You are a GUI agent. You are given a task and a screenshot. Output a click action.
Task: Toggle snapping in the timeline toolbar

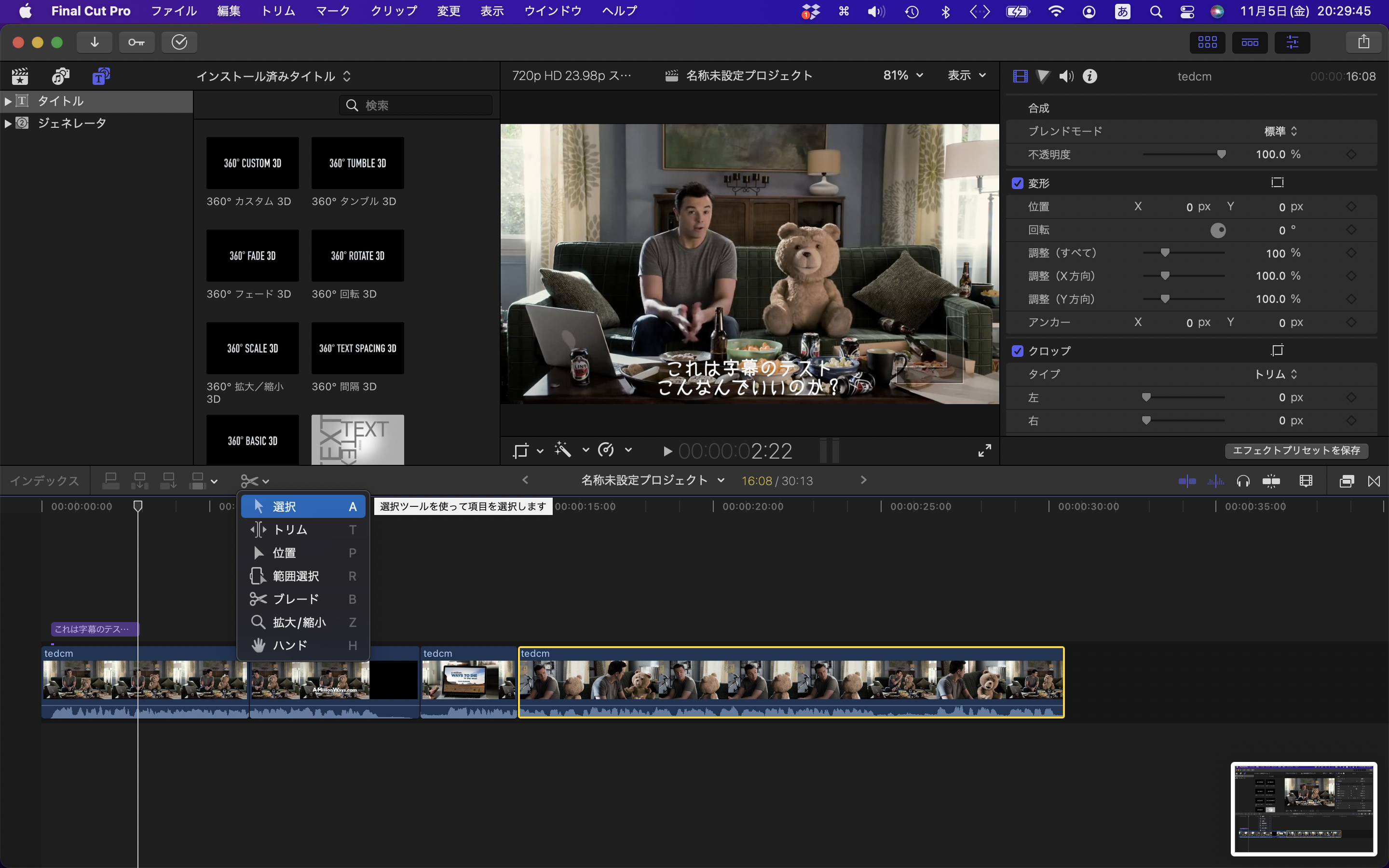[1271, 481]
